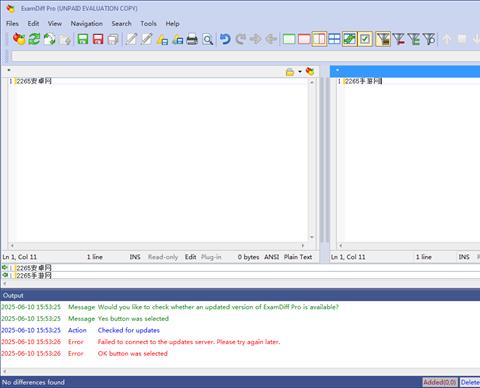Click the filter icon with red mark
Screen dimensions: 480x388
tap(399, 39)
